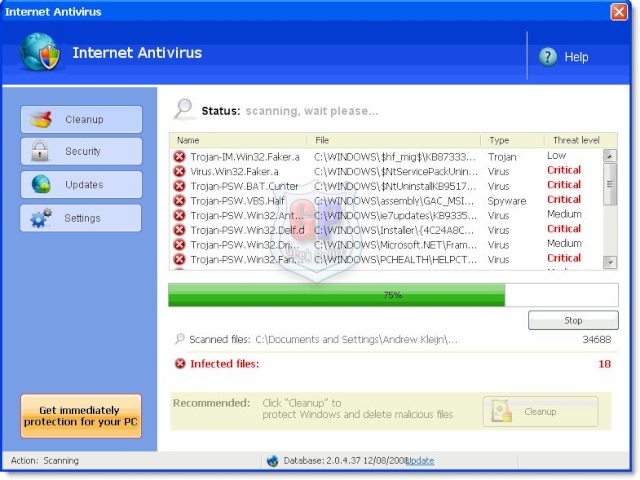Click the file path C:\WINDOWS\assembly\GAC_MSI...
The height and width of the screenshot is (480, 640).
pos(394,201)
